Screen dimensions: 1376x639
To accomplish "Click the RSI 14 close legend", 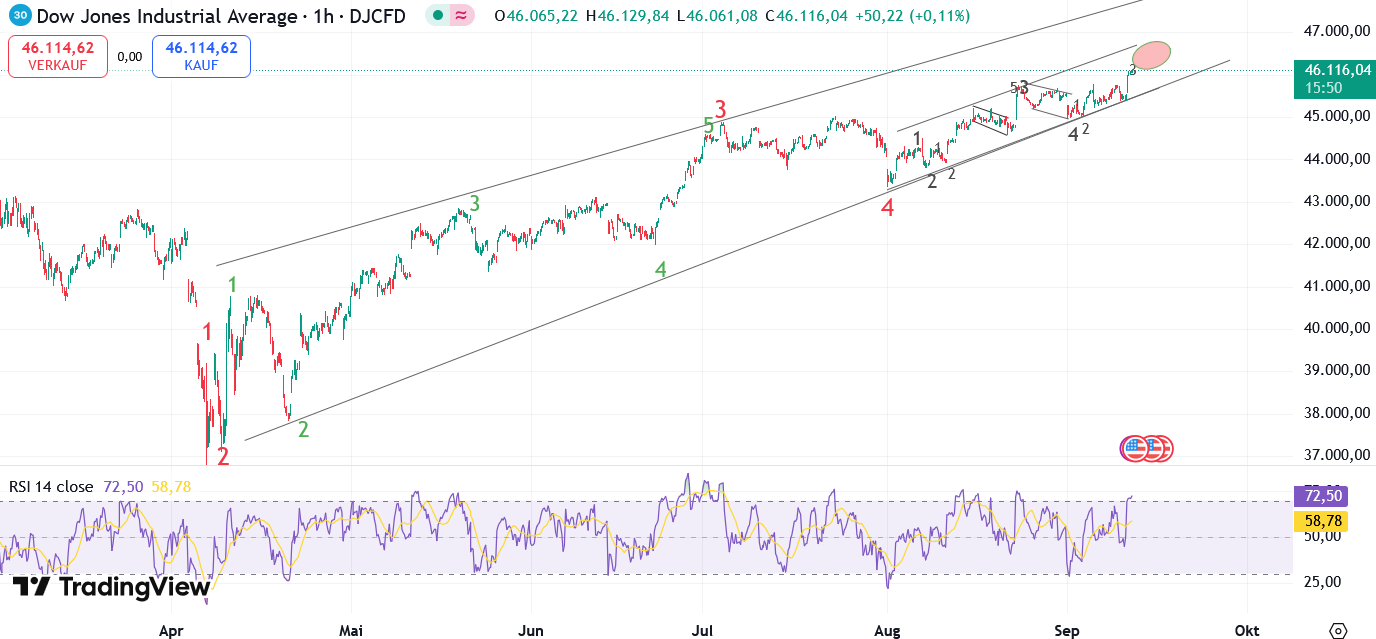I will (x=51, y=487).
